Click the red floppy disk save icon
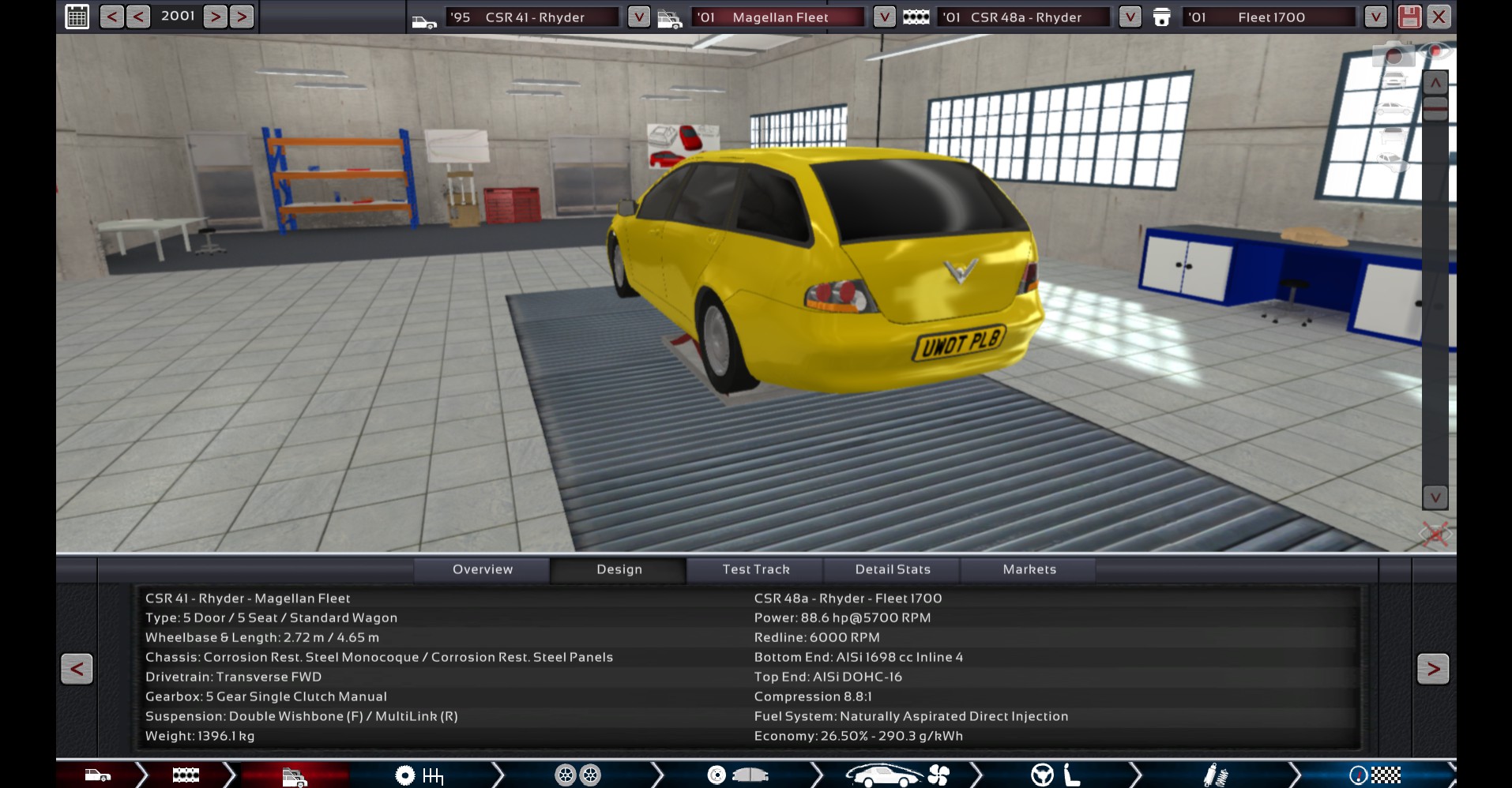This screenshot has height=788, width=1512. 1409,17
